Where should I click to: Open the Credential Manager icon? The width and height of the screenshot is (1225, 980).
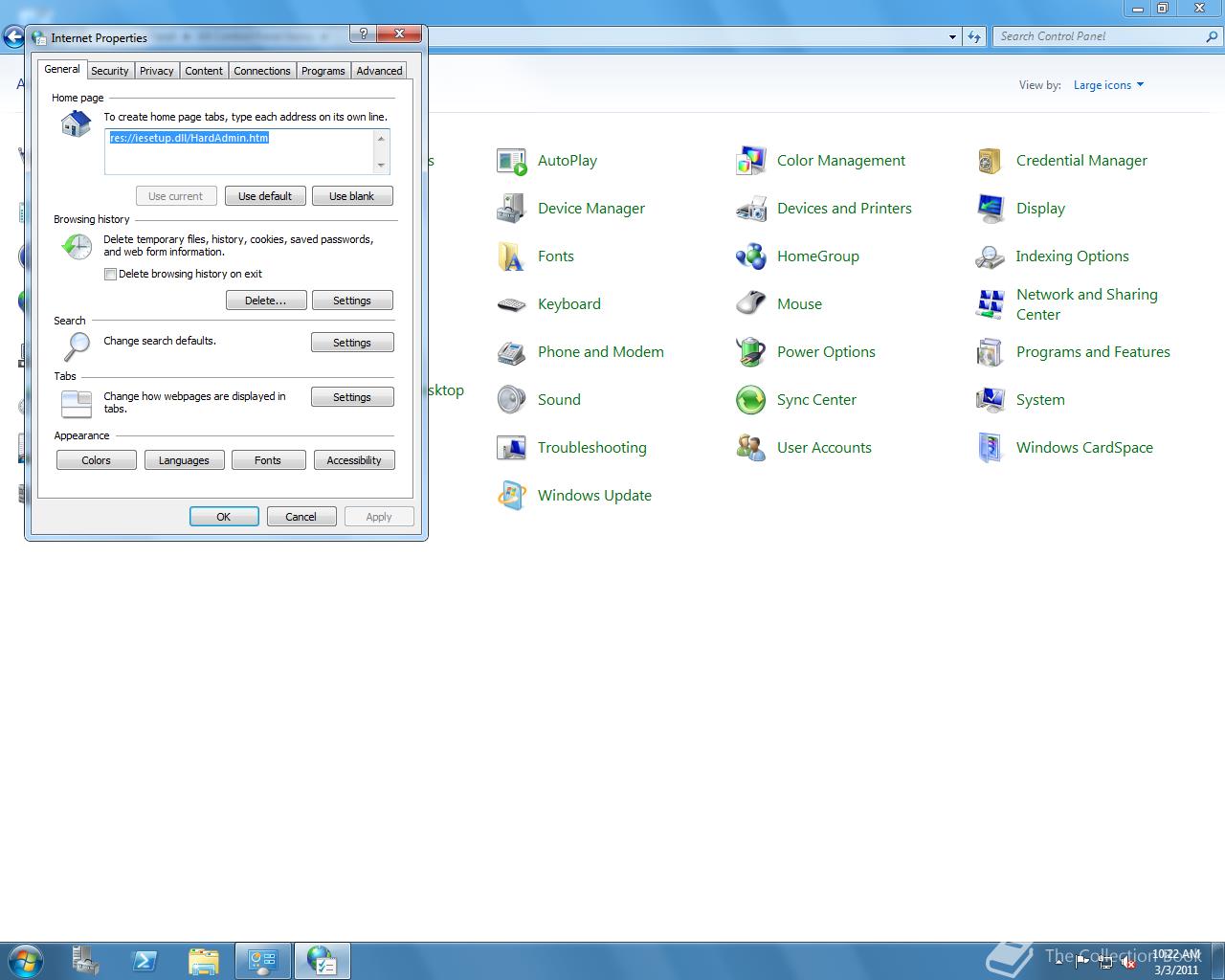pyautogui.click(x=991, y=161)
